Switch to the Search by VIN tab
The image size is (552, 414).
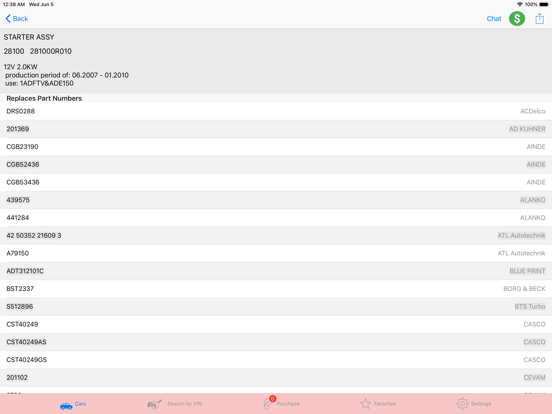[x=175, y=404]
